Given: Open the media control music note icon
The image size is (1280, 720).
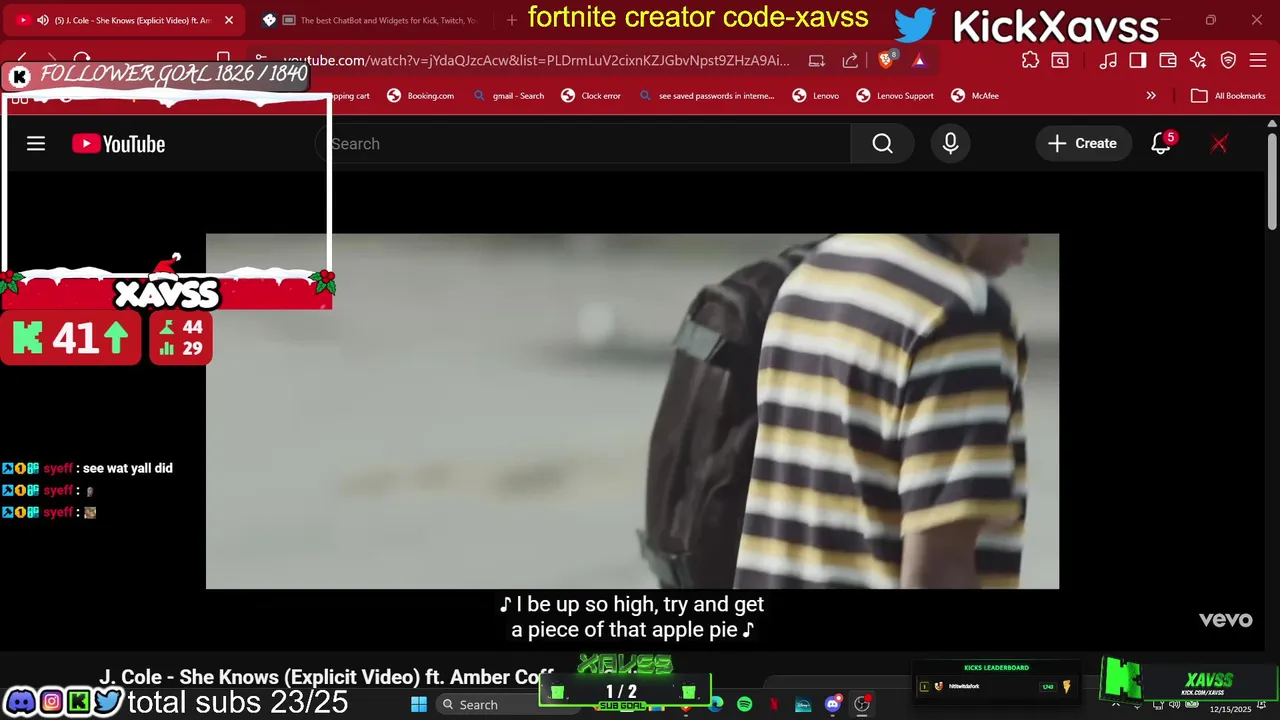Looking at the screenshot, I should 1108,61.
